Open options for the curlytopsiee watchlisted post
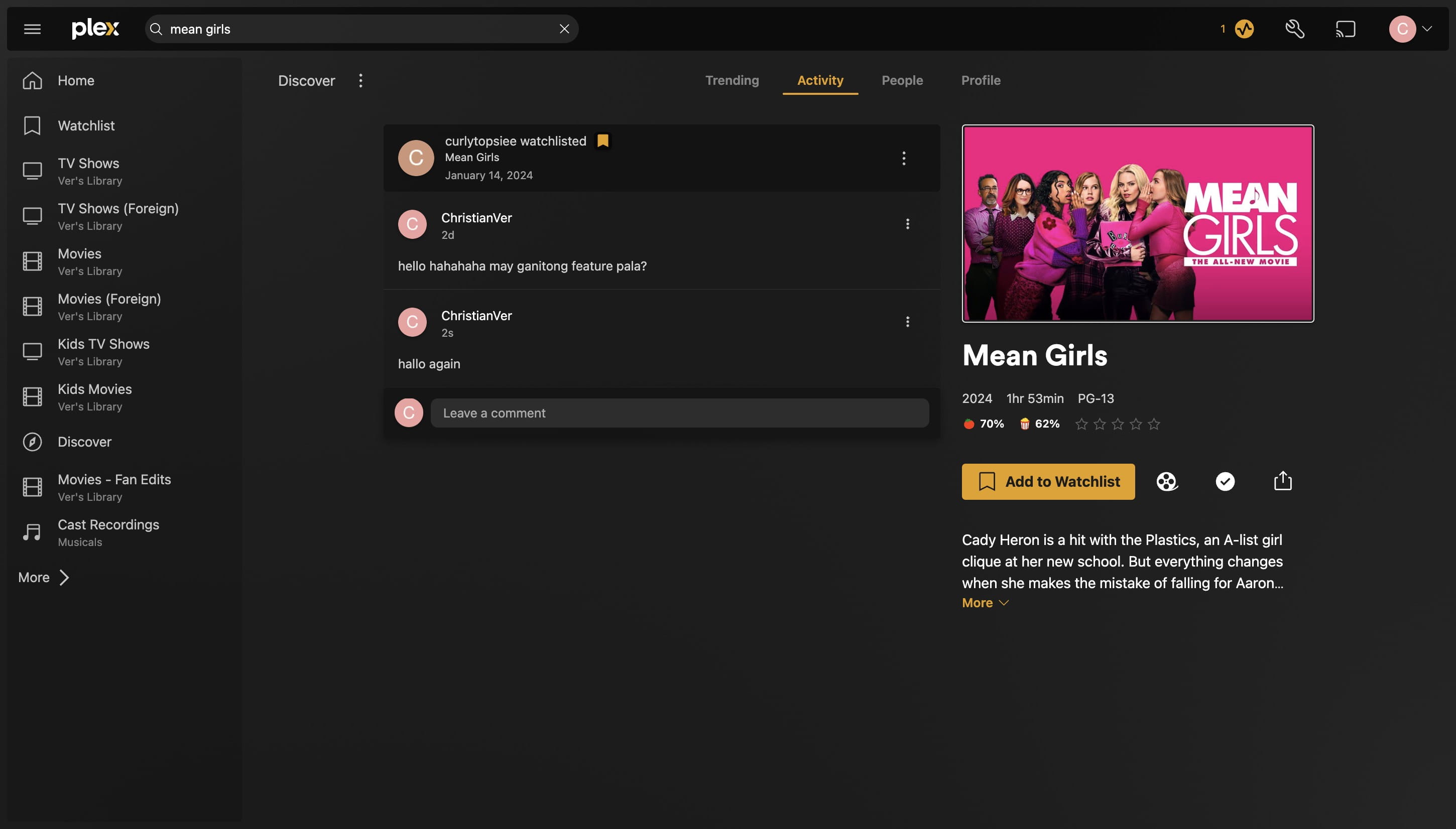This screenshot has width=1456, height=829. [x=904, y=158]
